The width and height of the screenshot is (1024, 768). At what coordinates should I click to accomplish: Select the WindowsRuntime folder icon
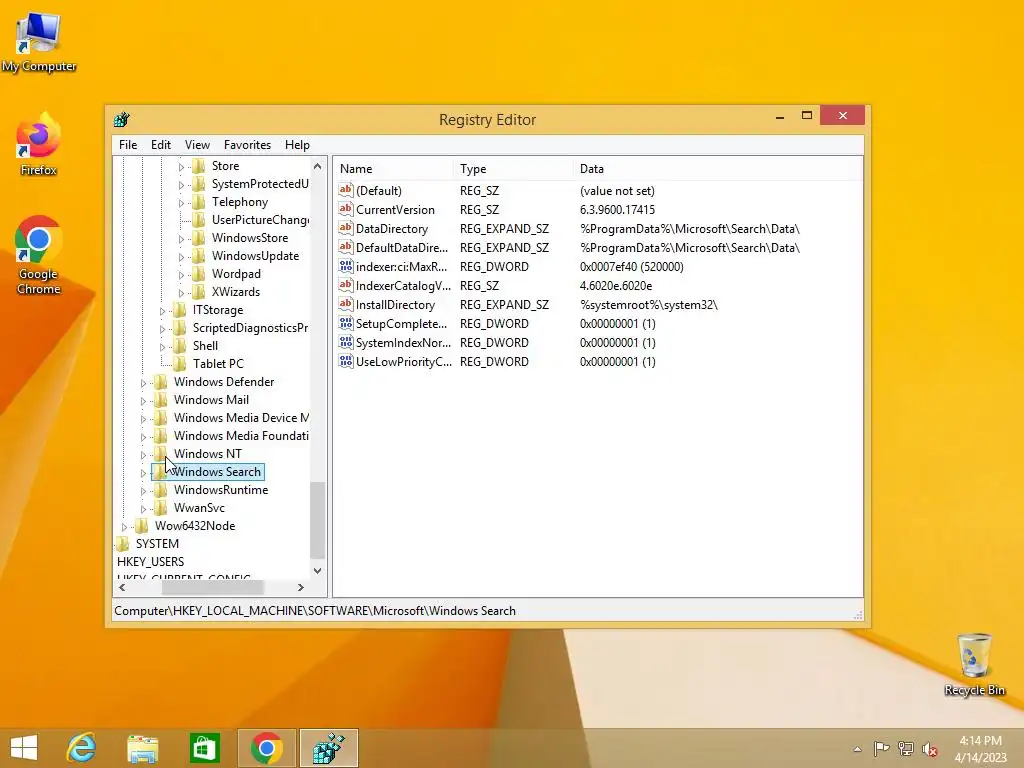[161, 490]
